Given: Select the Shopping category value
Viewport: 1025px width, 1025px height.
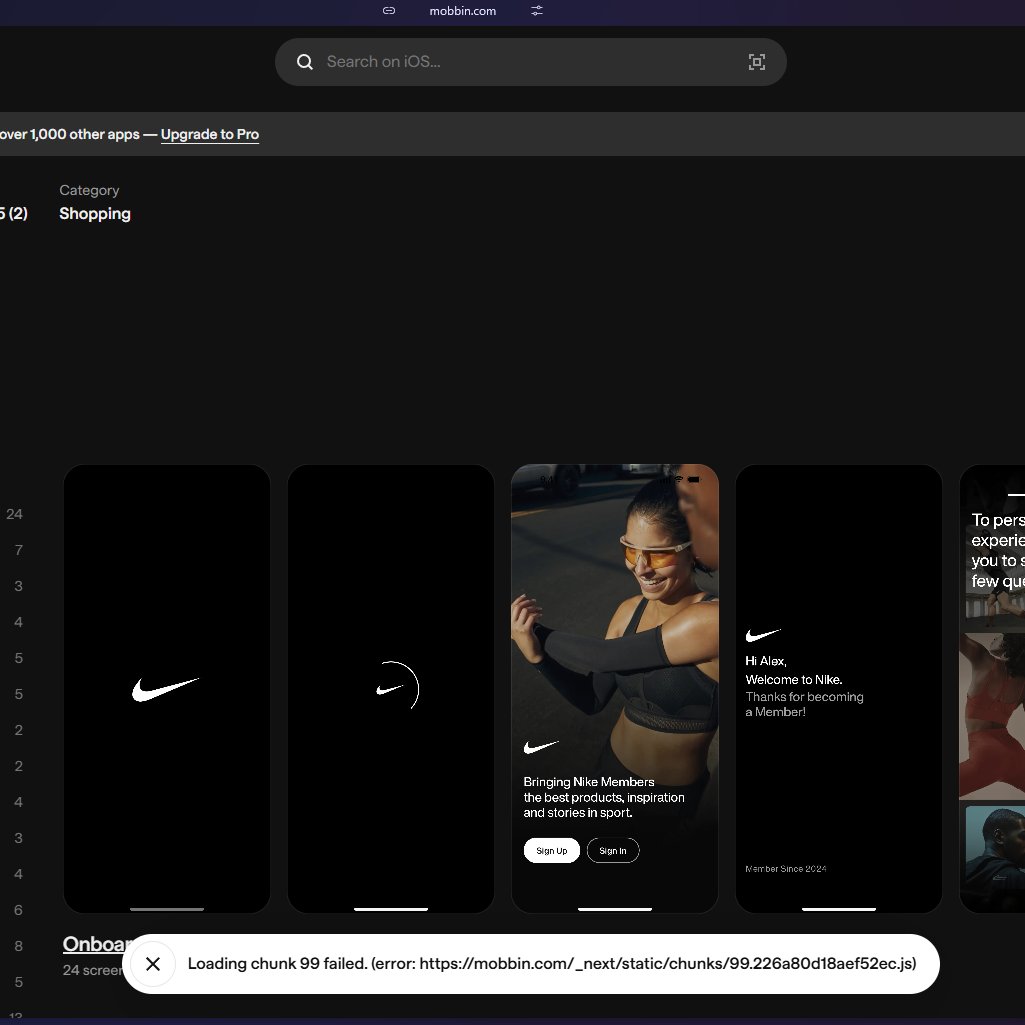Looking at the screenshot, I should [95, 214].
